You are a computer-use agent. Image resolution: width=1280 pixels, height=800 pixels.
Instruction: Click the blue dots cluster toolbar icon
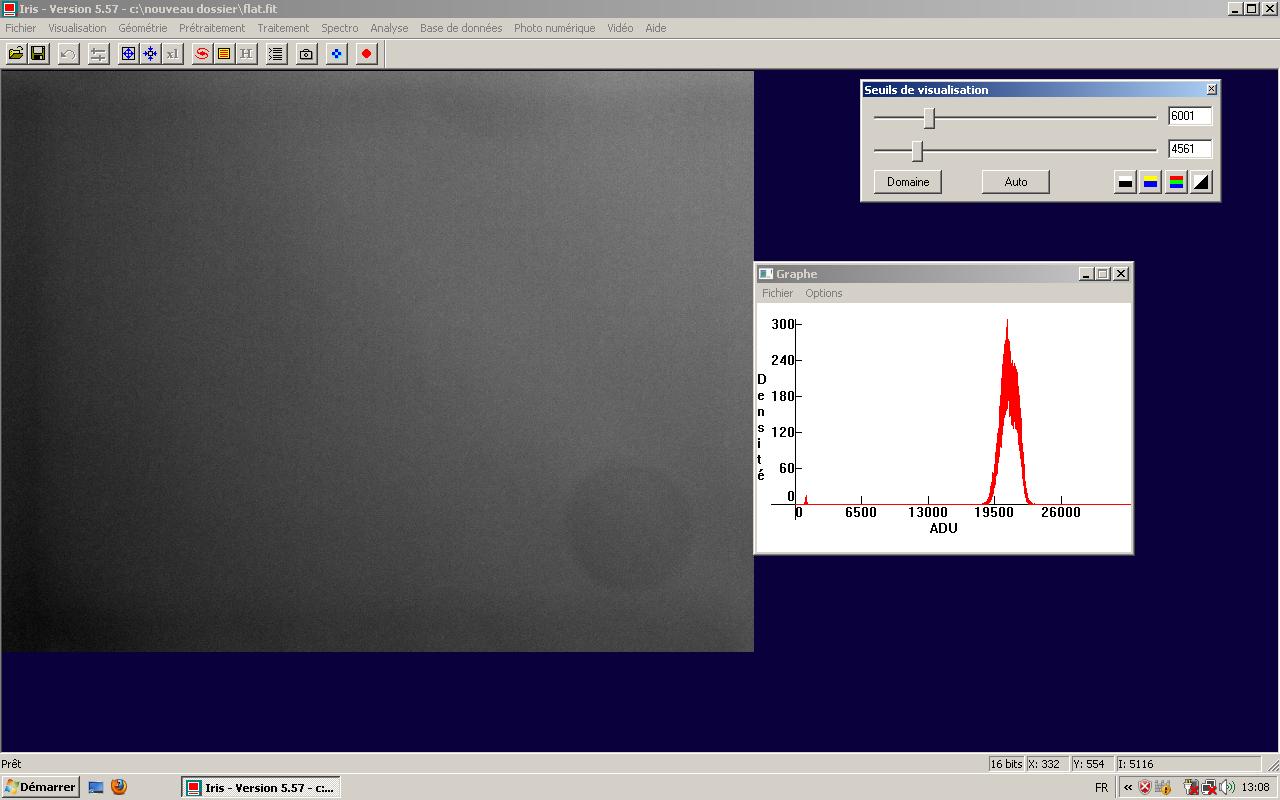(x=336, y=54)
